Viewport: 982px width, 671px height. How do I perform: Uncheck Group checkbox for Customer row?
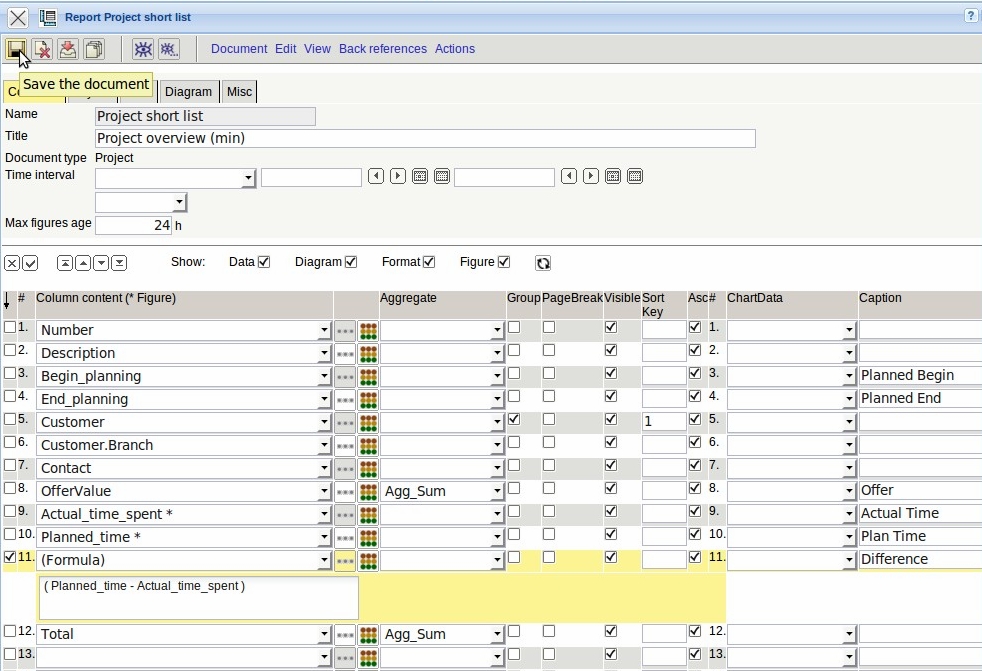514,419
